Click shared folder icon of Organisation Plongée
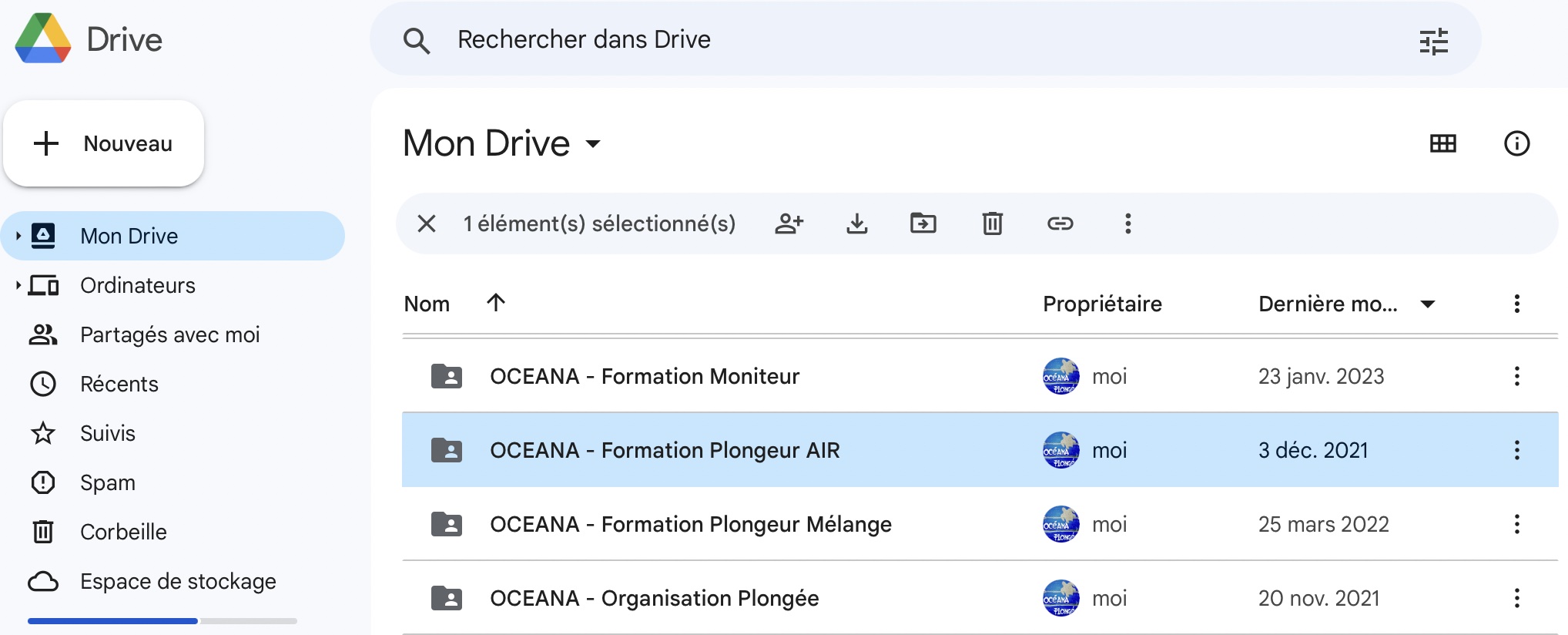The height and width of the screenshot is (635, 1568). [x=447, y=598]
